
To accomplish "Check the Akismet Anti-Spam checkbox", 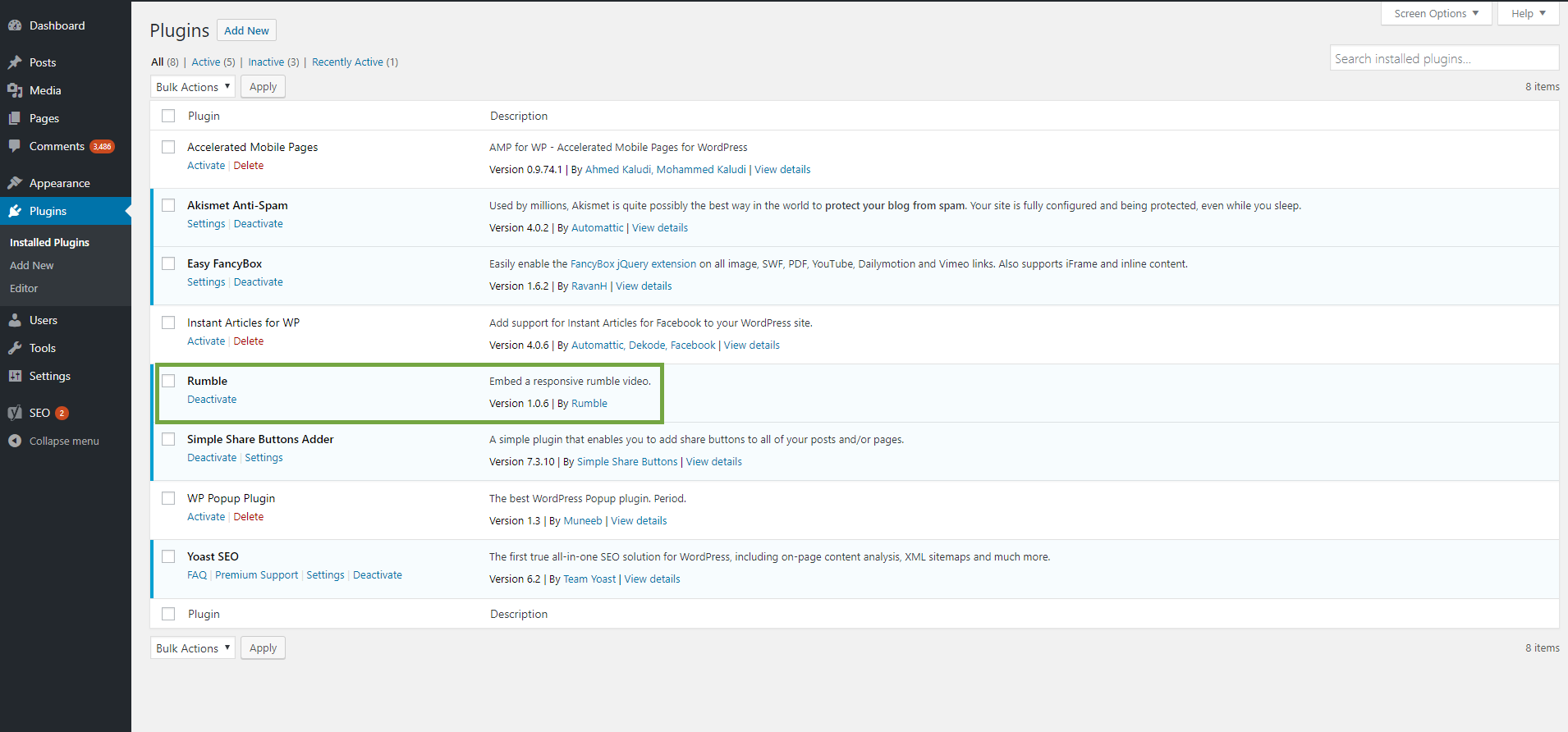I will [168, 205].
